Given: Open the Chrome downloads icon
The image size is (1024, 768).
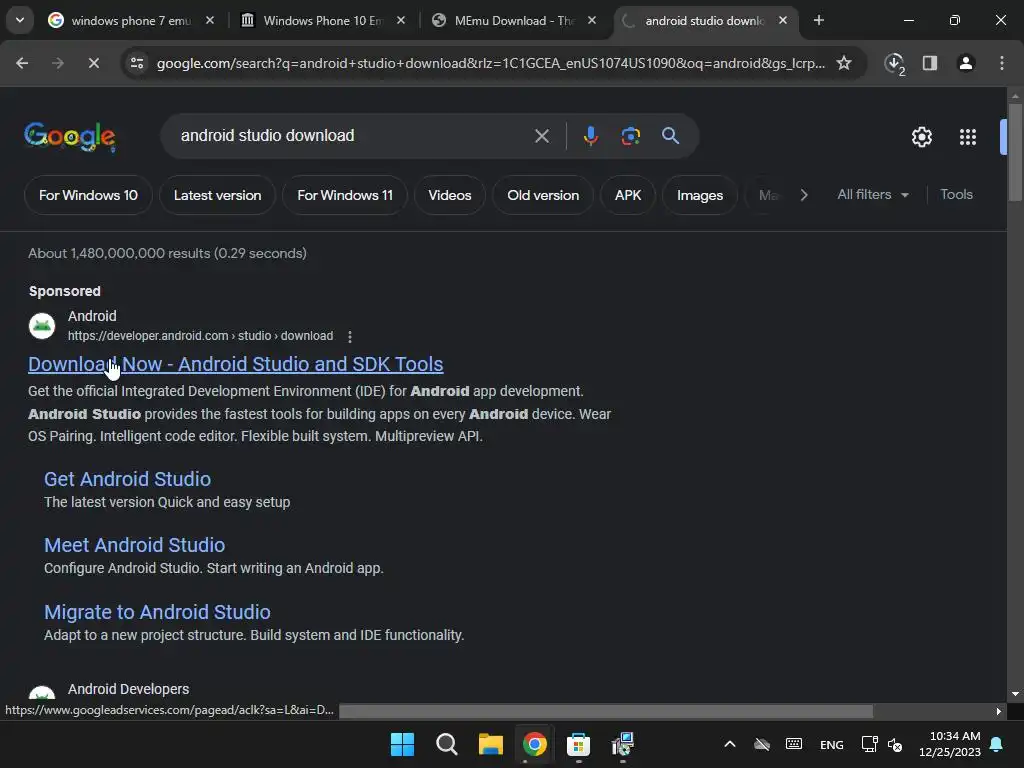Looking at the screenshot, I should tap(894, 63).
